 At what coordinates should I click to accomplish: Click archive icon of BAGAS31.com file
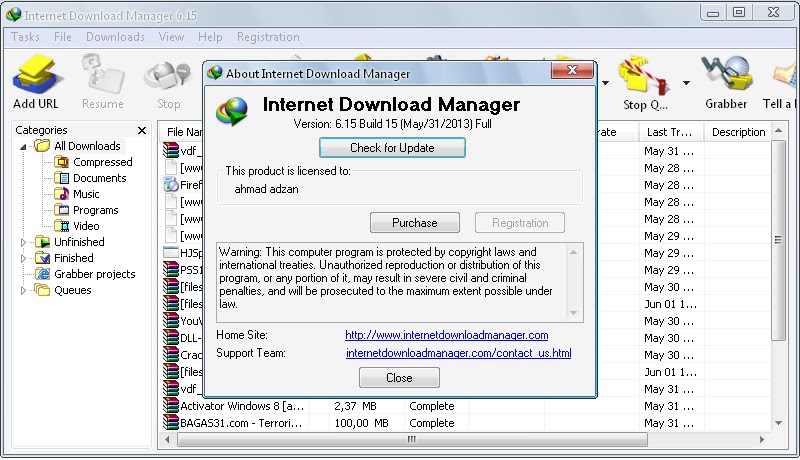click(x=170, y=423)
